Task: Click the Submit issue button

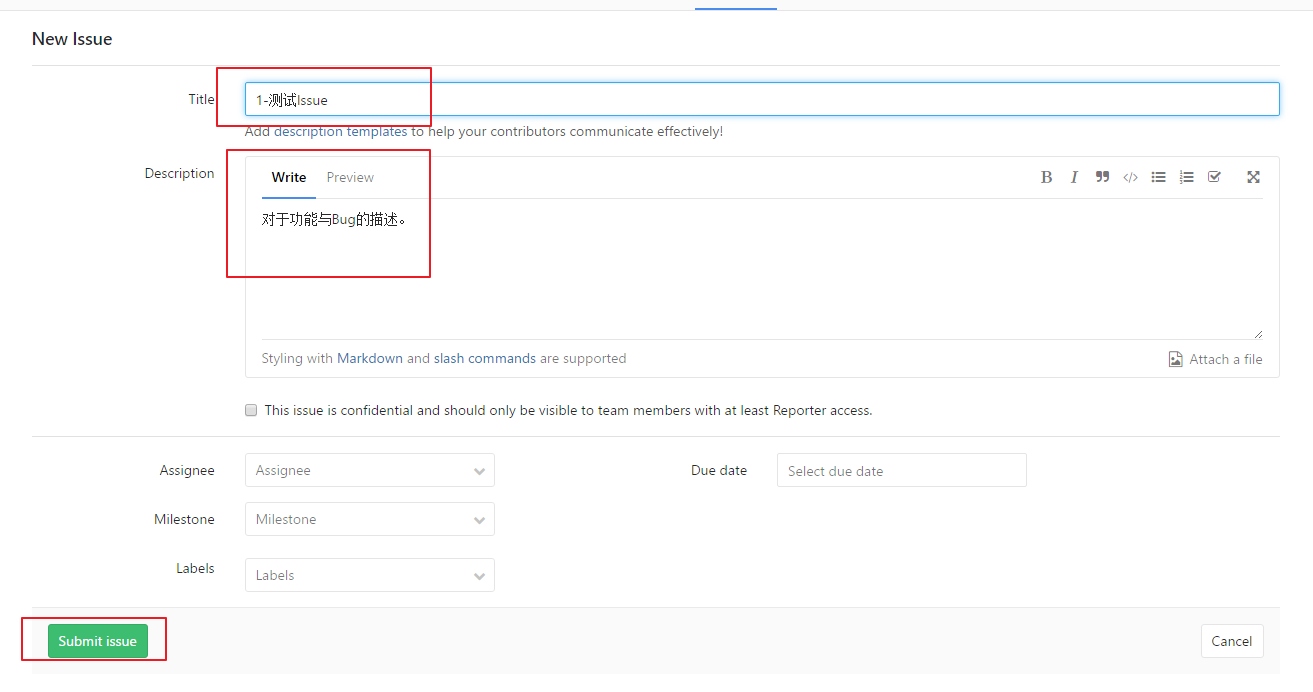Action: (96, 641)
